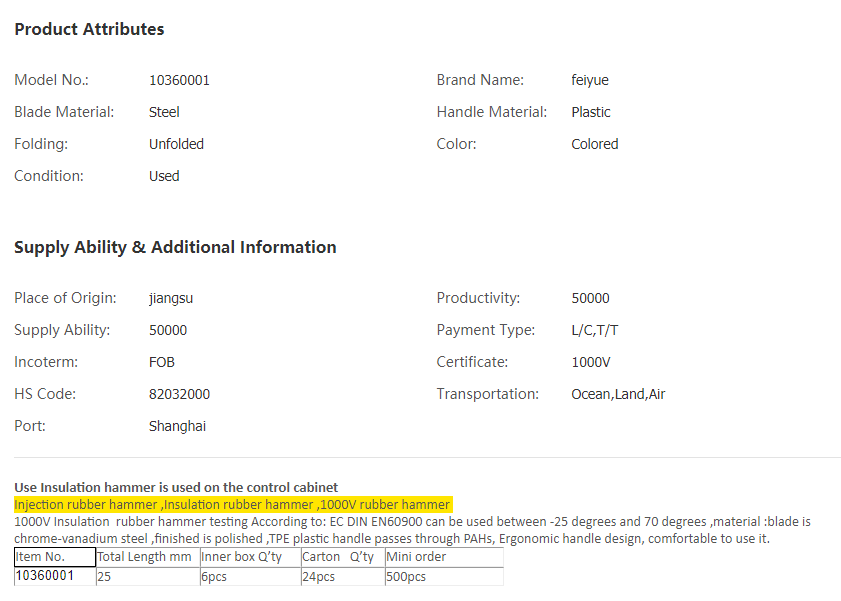841x601 pixels.
Task: Click Place of Origin value jiangsu
Action: coord(170,298)
